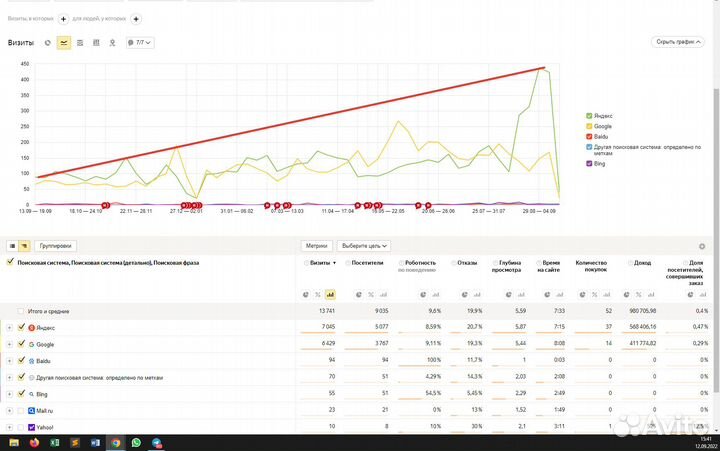Open Telegram from the taskbar

[157, 443]
